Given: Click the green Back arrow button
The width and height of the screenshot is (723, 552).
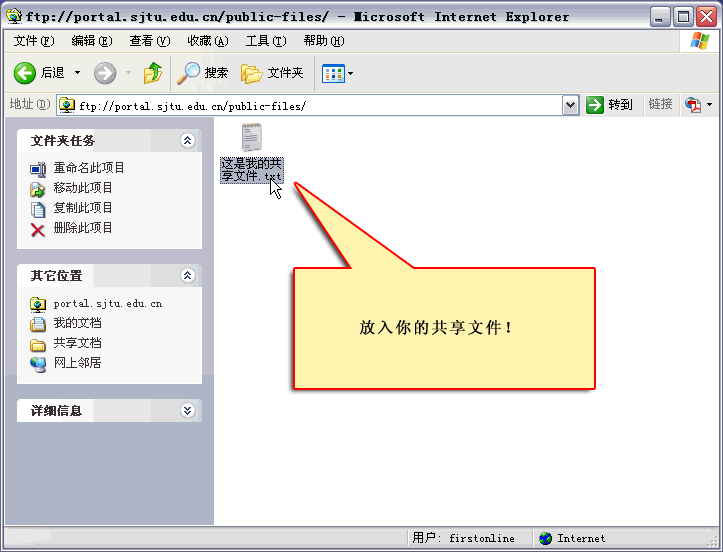Looking at the screenshot, I should pos(24,73).
